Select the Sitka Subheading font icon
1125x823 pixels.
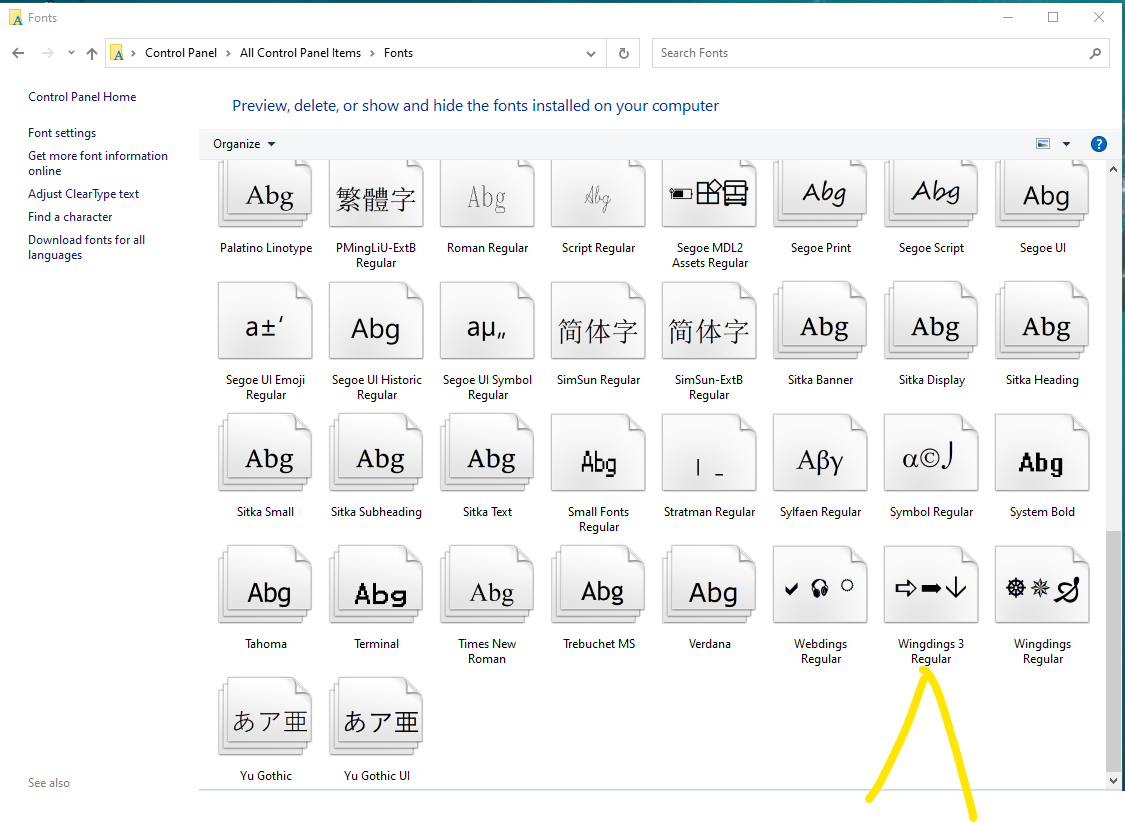376,453
